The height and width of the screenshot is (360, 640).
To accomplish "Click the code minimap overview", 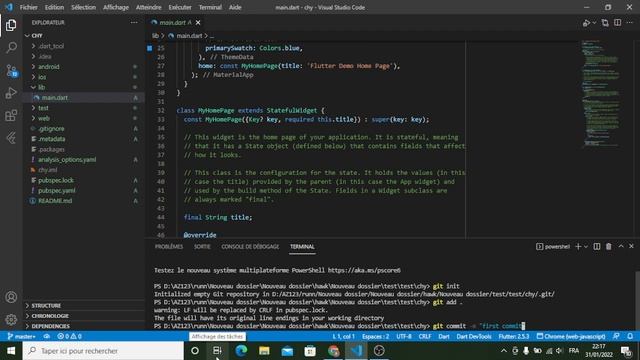I will pos(601,93).
